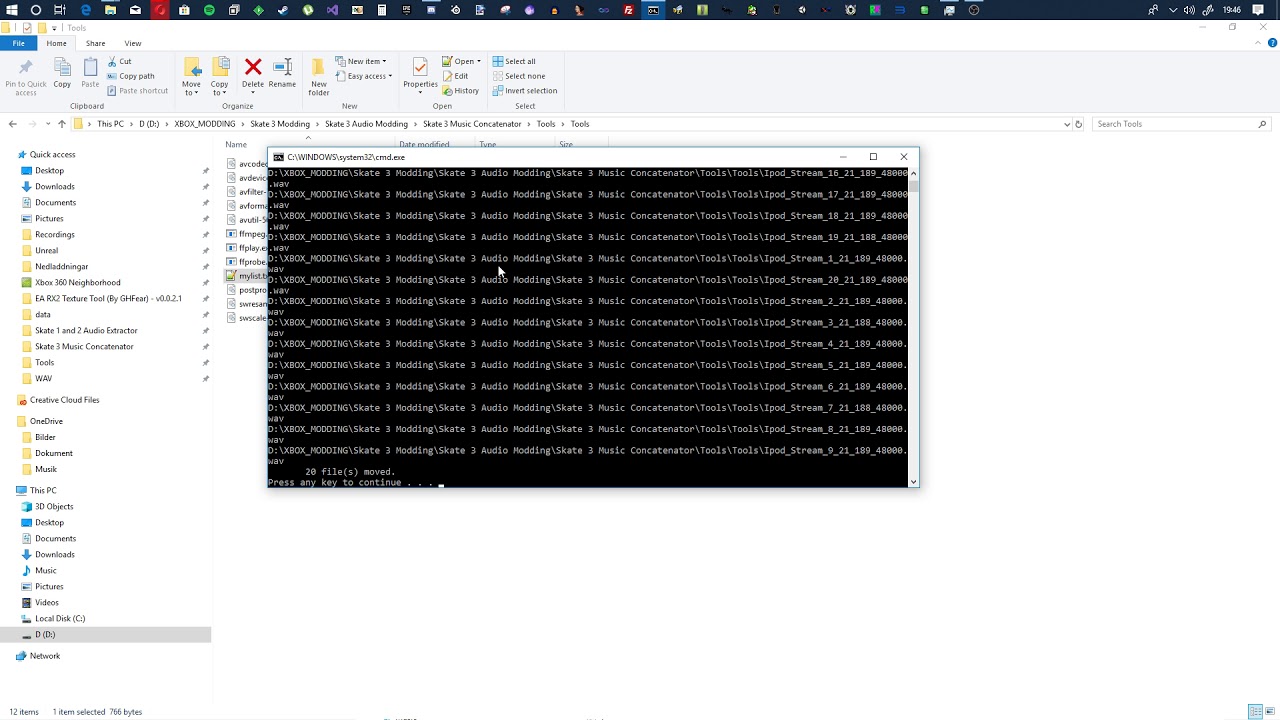The height and width of the screenshot is (720, 1280).
Task: Open Microsoft Edge from the taskbar
Action: 85,10
